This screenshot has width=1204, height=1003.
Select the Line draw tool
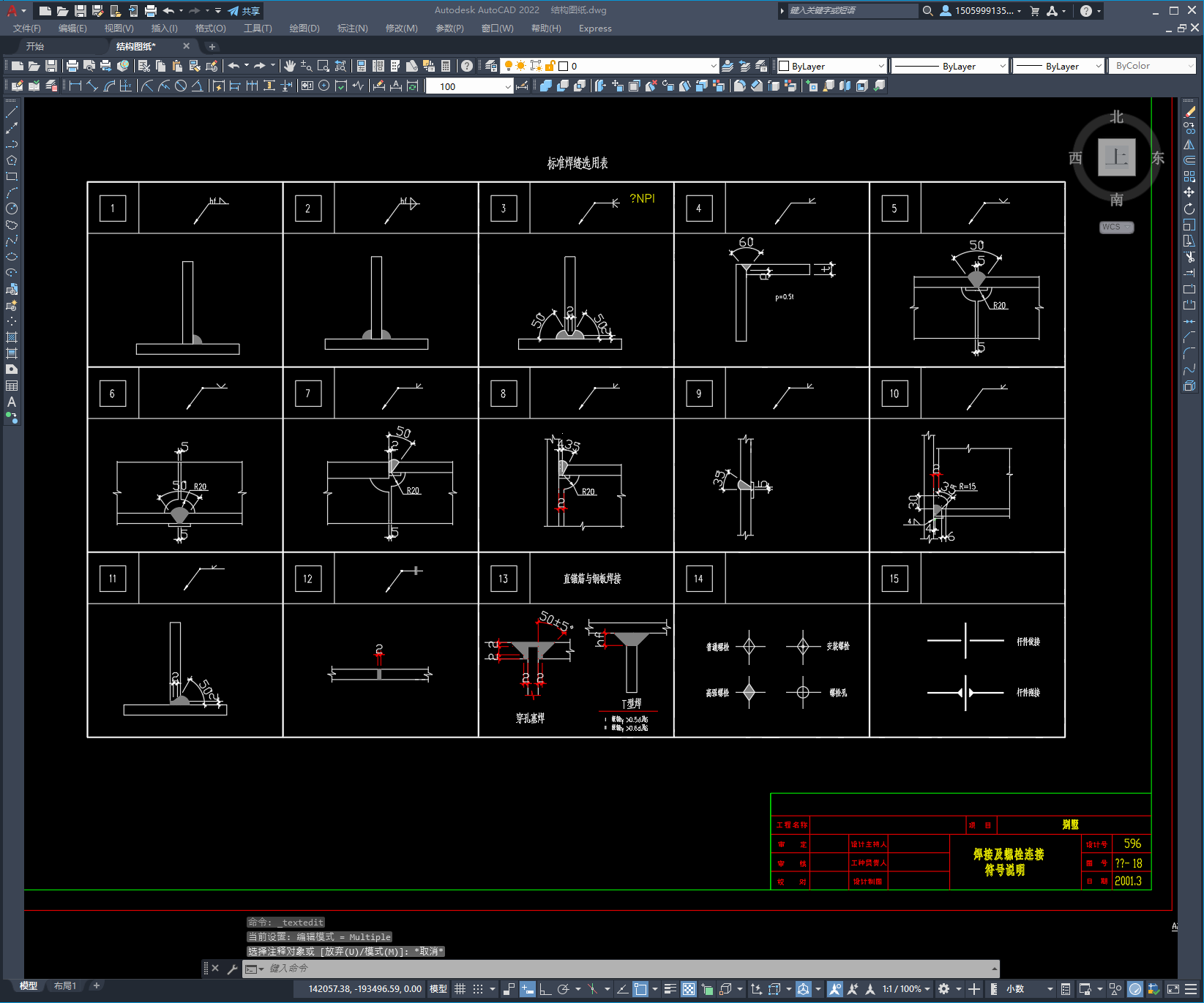pos(12,112)
